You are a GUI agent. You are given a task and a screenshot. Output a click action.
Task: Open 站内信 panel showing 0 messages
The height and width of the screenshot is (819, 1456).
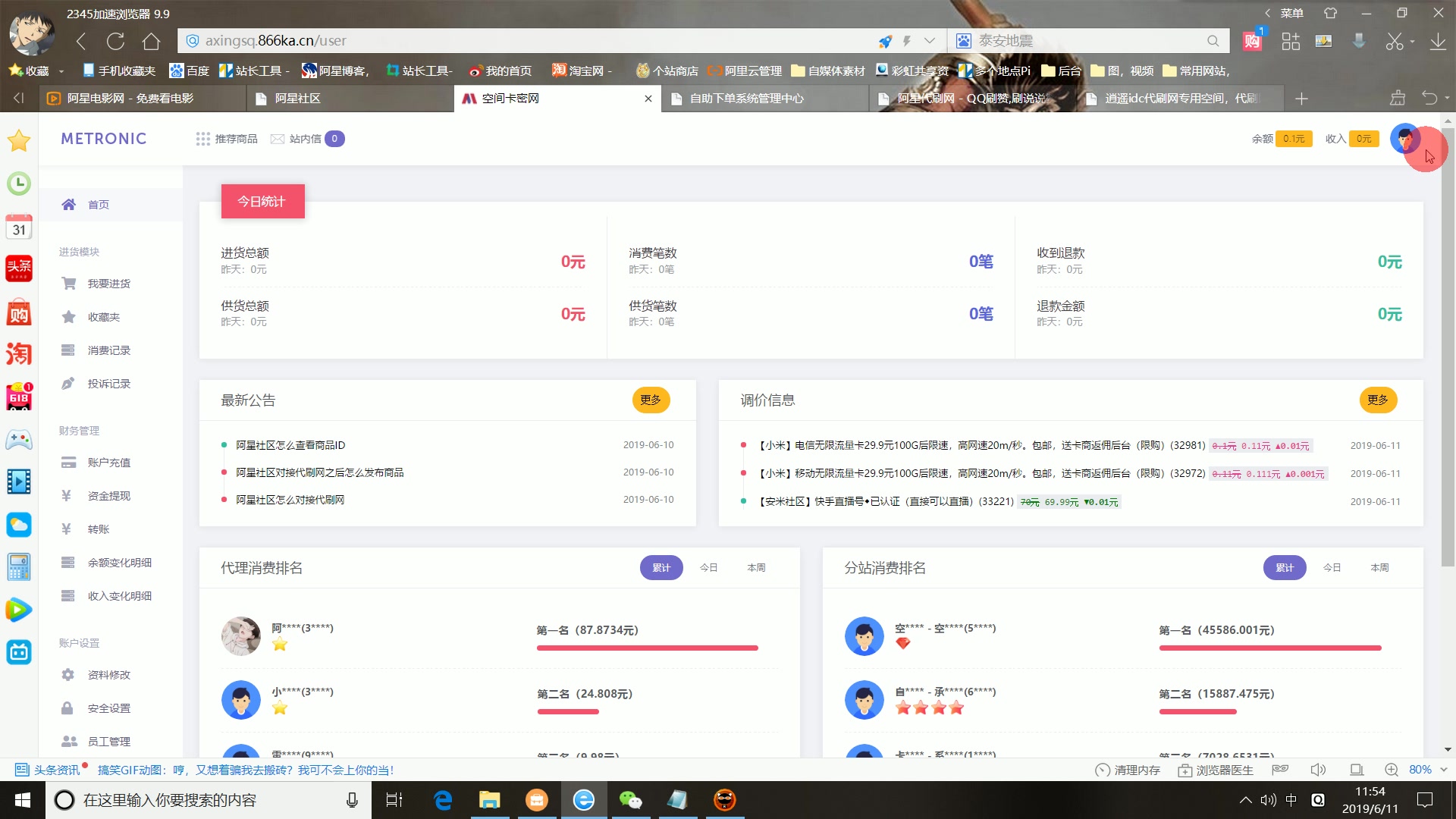306,139
